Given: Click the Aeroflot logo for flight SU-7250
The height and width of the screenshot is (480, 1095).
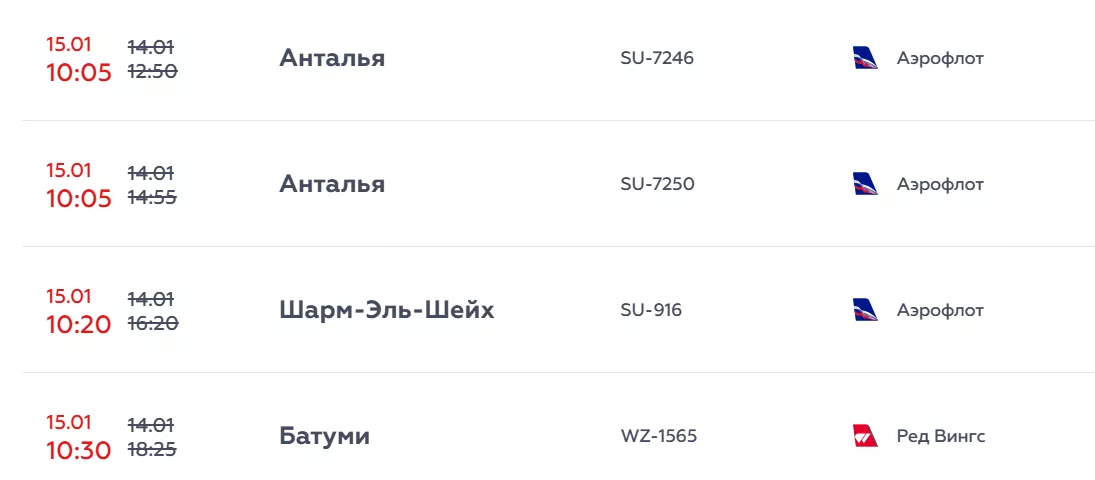Looking at the screenshot, I should [x=864, y=184].
